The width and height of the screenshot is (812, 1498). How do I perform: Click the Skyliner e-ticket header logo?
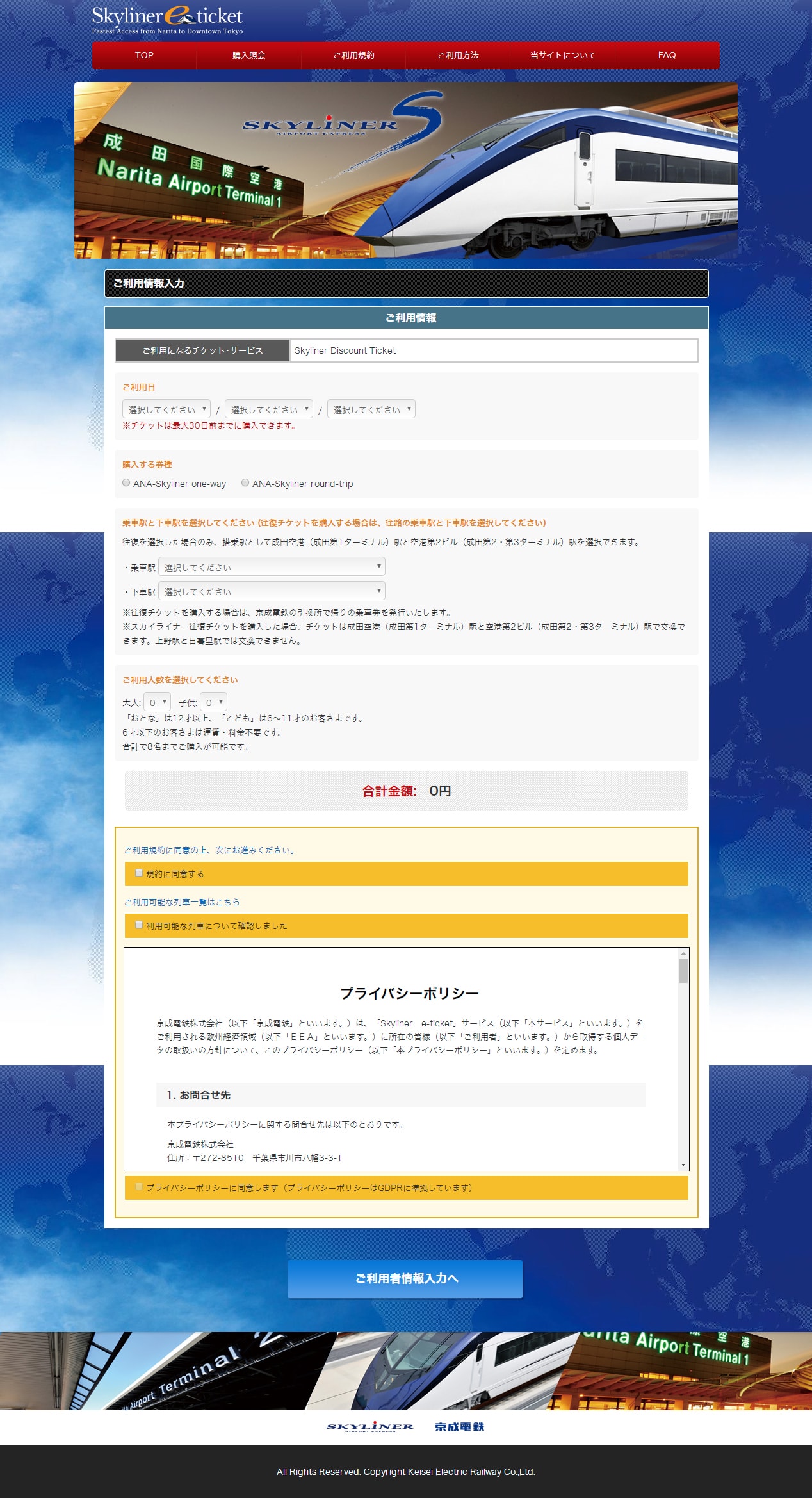(167, 20)
